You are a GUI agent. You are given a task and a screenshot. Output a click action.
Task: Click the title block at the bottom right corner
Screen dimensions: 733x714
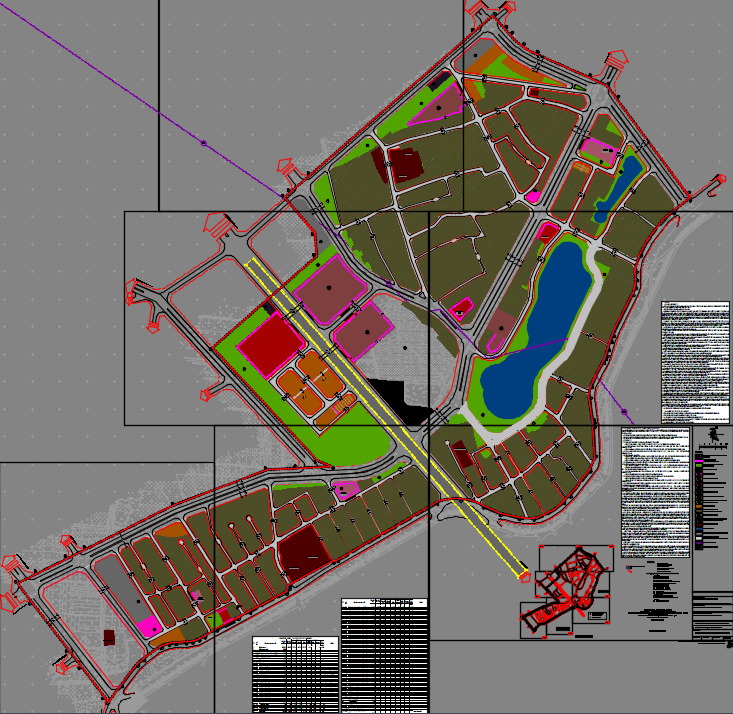[711, 616]
